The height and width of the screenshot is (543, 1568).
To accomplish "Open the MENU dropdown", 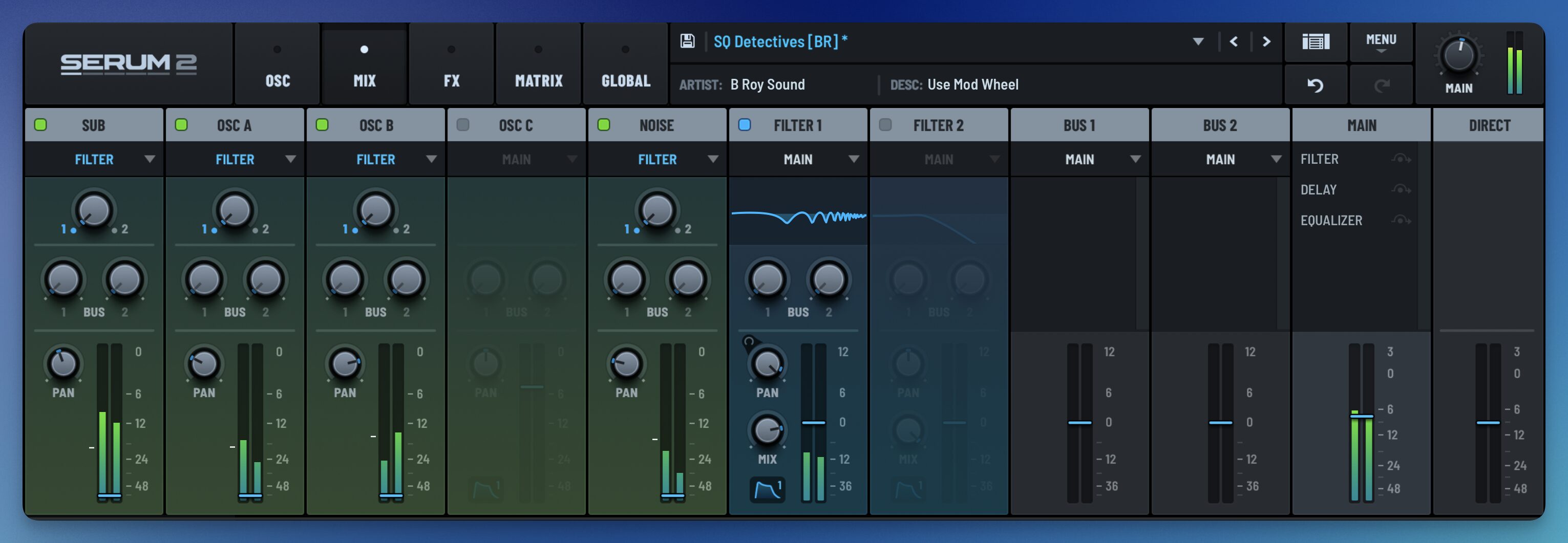I will pyautogui.click(x=1381, y=42).
